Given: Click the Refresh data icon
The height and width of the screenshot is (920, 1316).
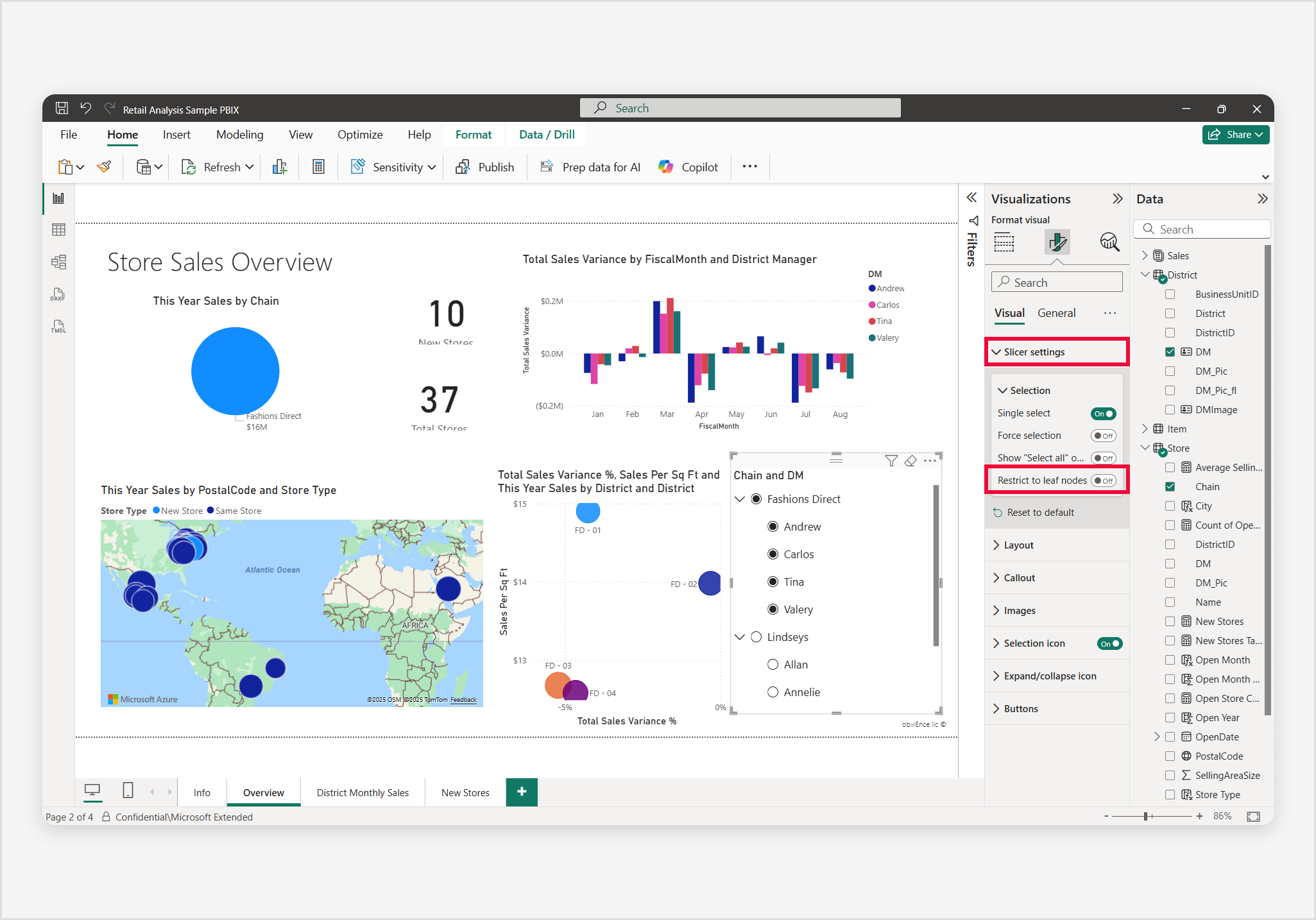Looking at the screenshot, I should [189, 167].
